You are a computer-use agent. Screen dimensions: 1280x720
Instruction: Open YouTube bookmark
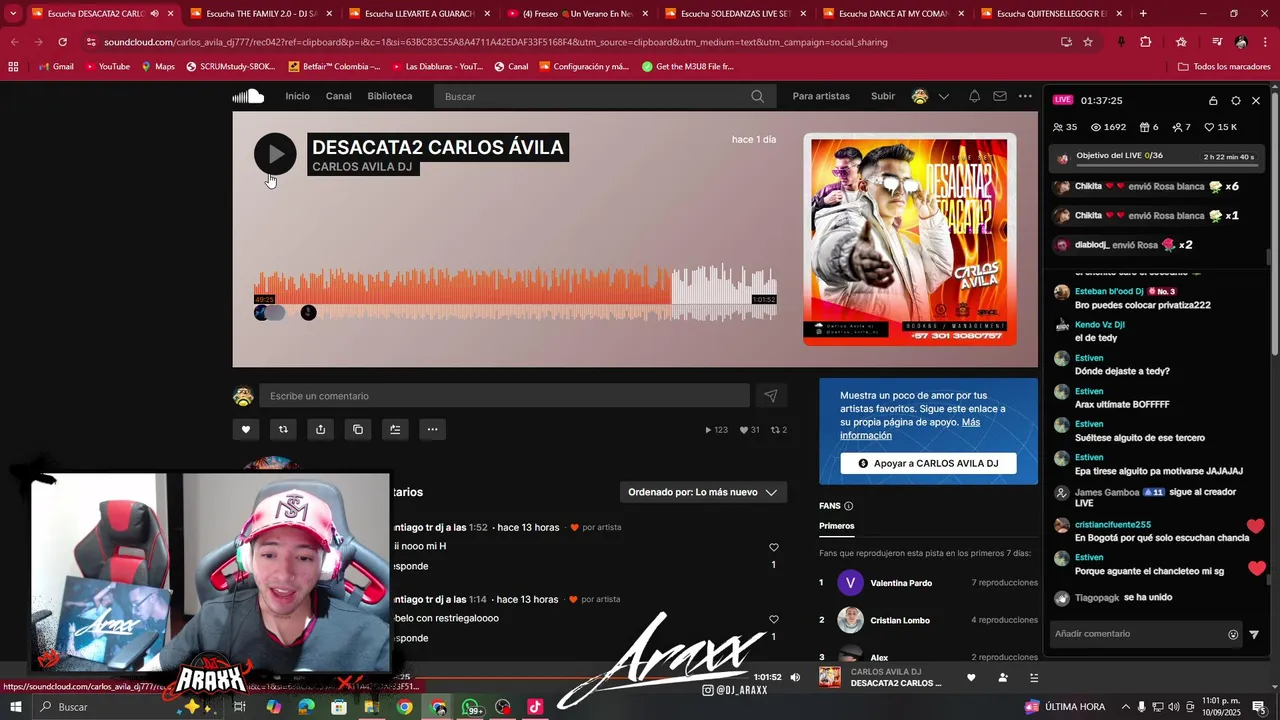tap(107, 66)
